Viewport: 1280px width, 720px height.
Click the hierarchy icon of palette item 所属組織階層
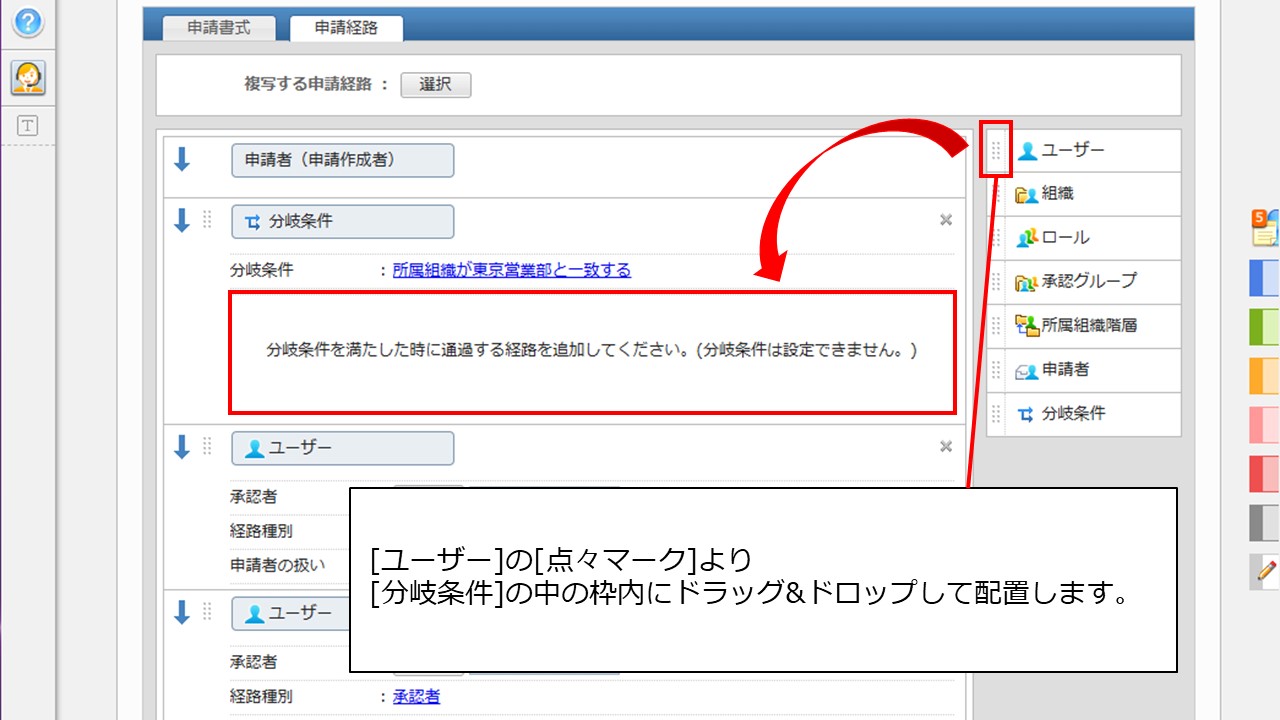coord(1027,325)
